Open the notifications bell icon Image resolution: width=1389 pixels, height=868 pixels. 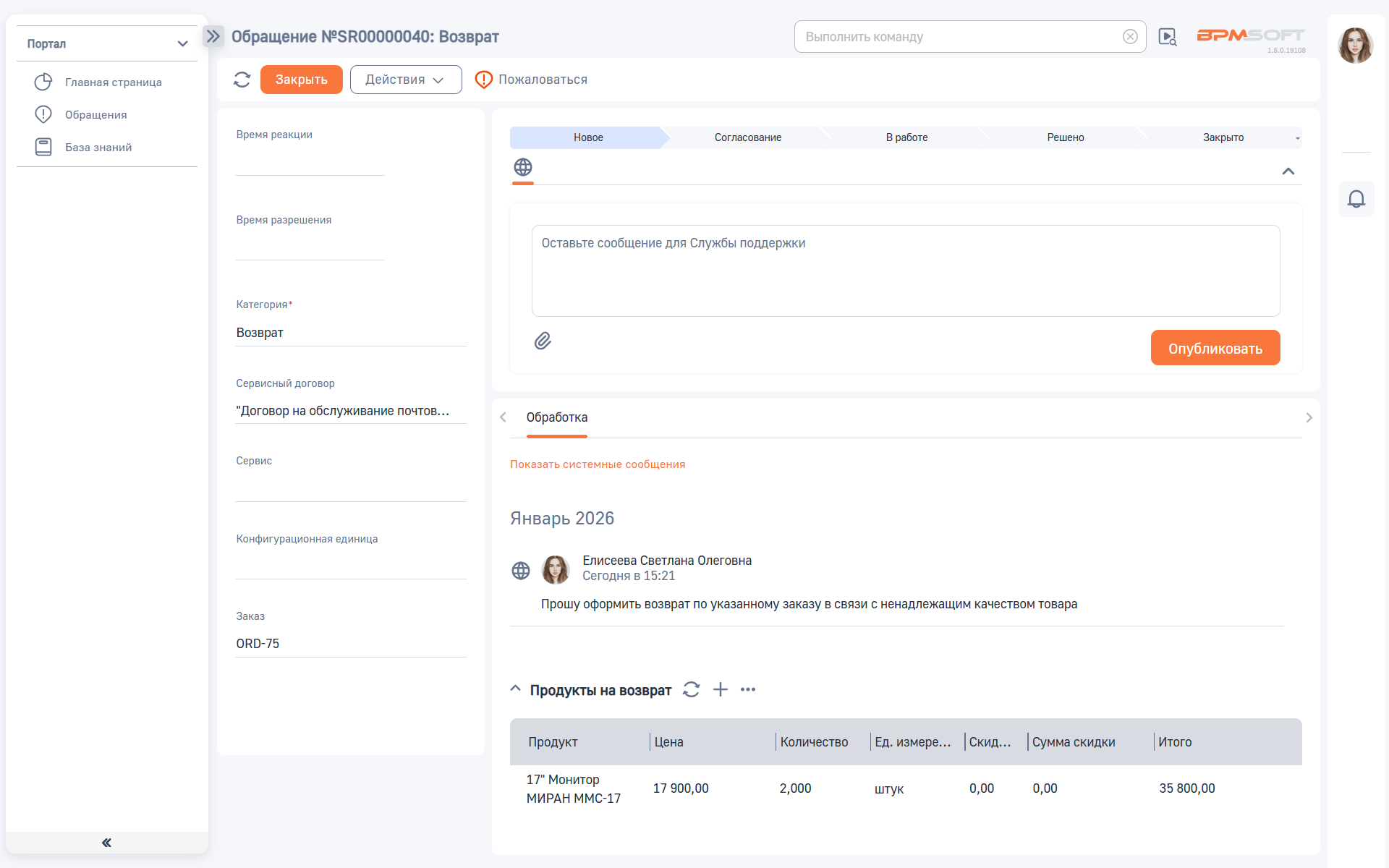pos(1356,199)
